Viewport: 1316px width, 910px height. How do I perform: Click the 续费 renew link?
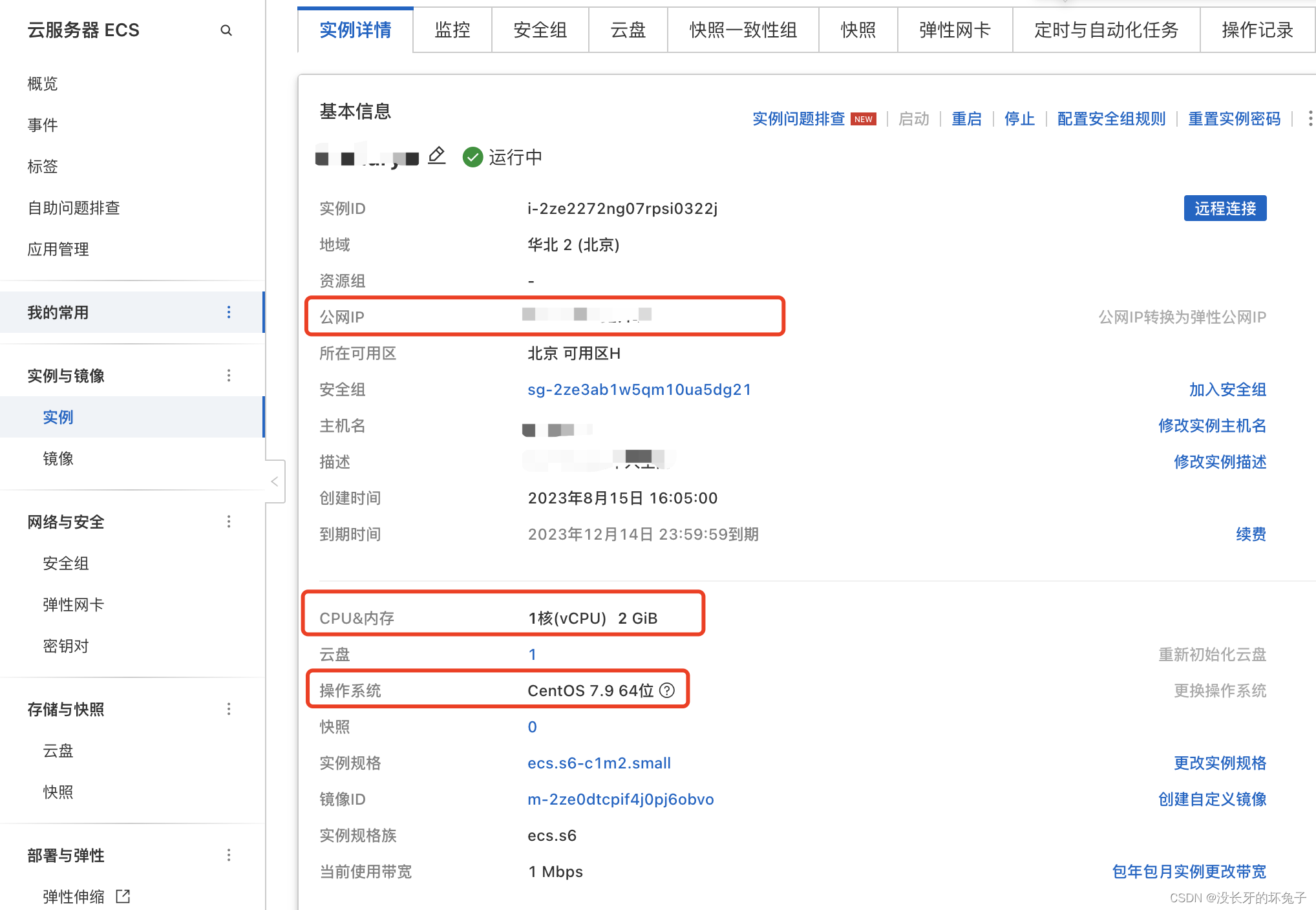[1250, 534]
